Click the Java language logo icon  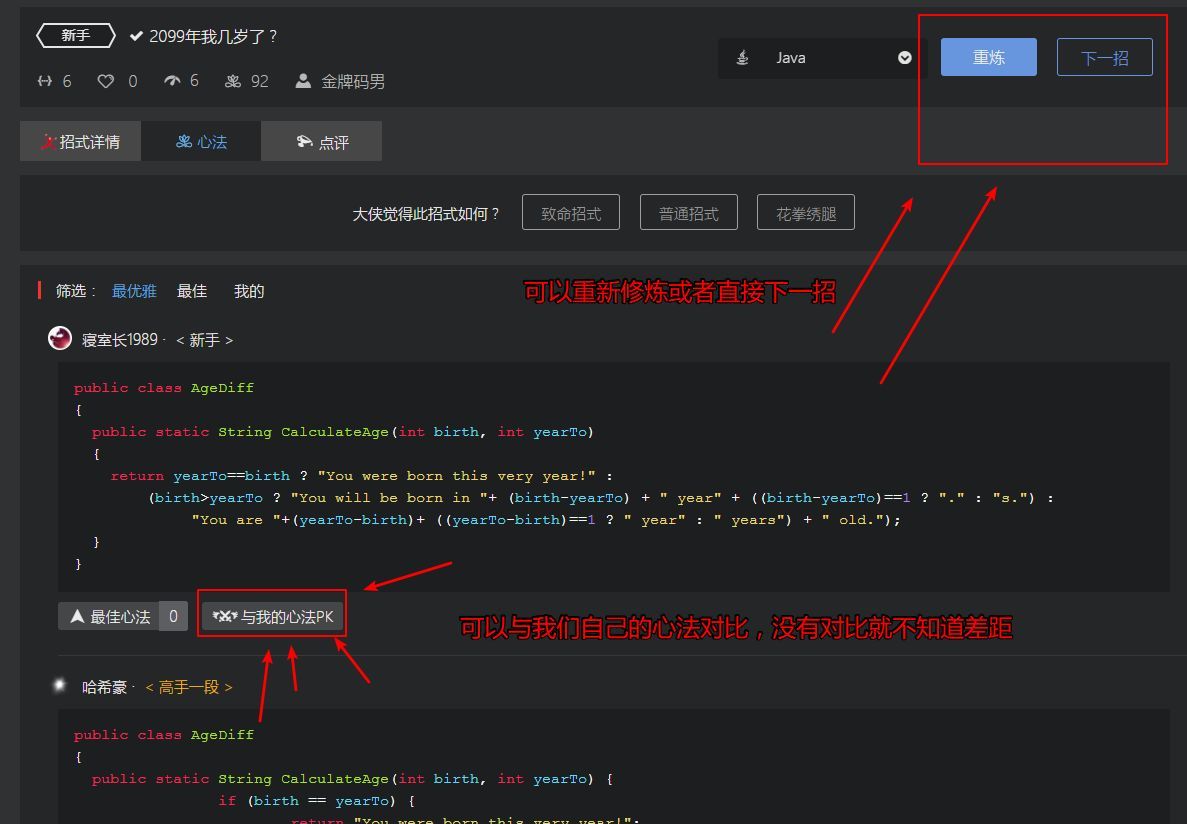[x=742, y=58]
